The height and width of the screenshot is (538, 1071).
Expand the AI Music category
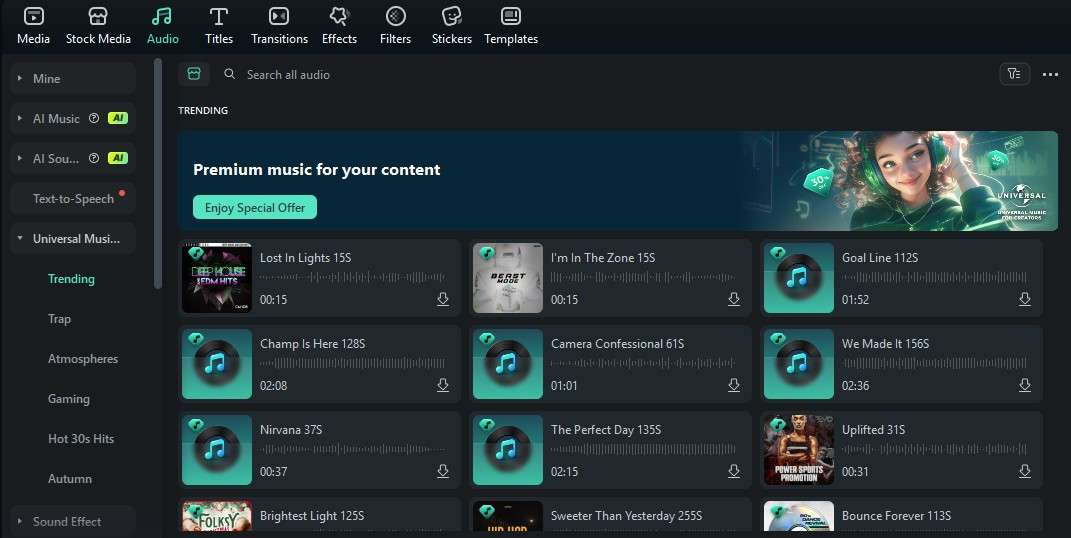coord(20,118)
